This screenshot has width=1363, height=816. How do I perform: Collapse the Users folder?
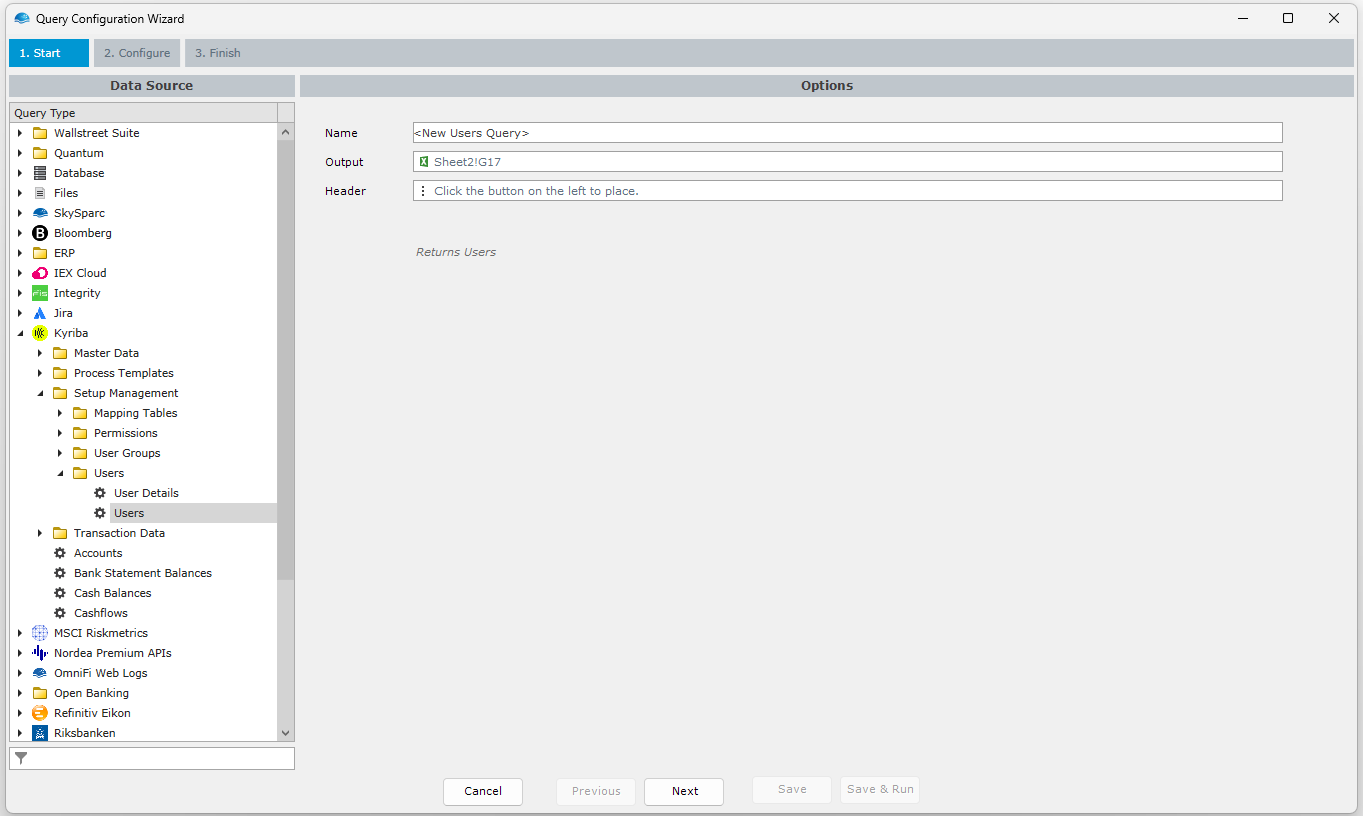coord(60,473)
